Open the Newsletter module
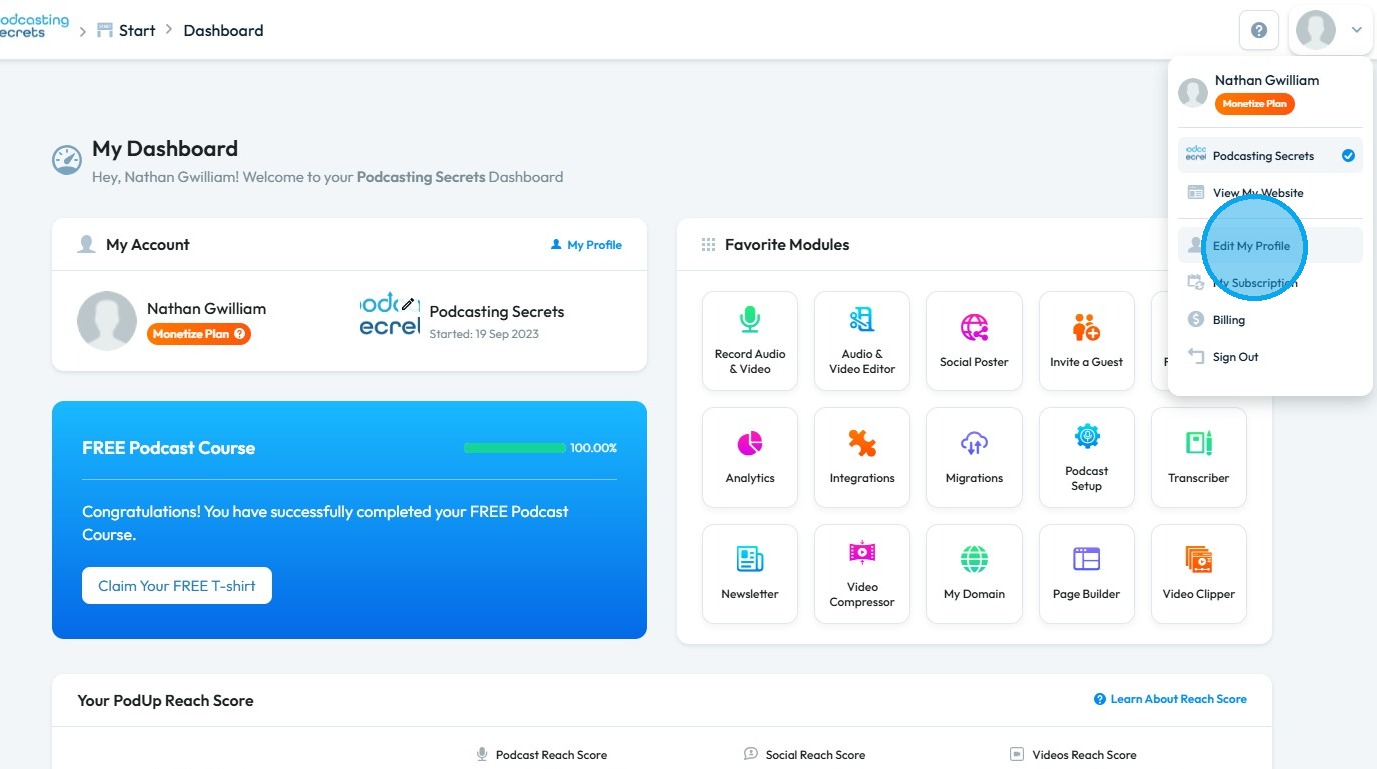This screenshot has height=769, width=1377. pyautogui.click(x=750, y=572)
